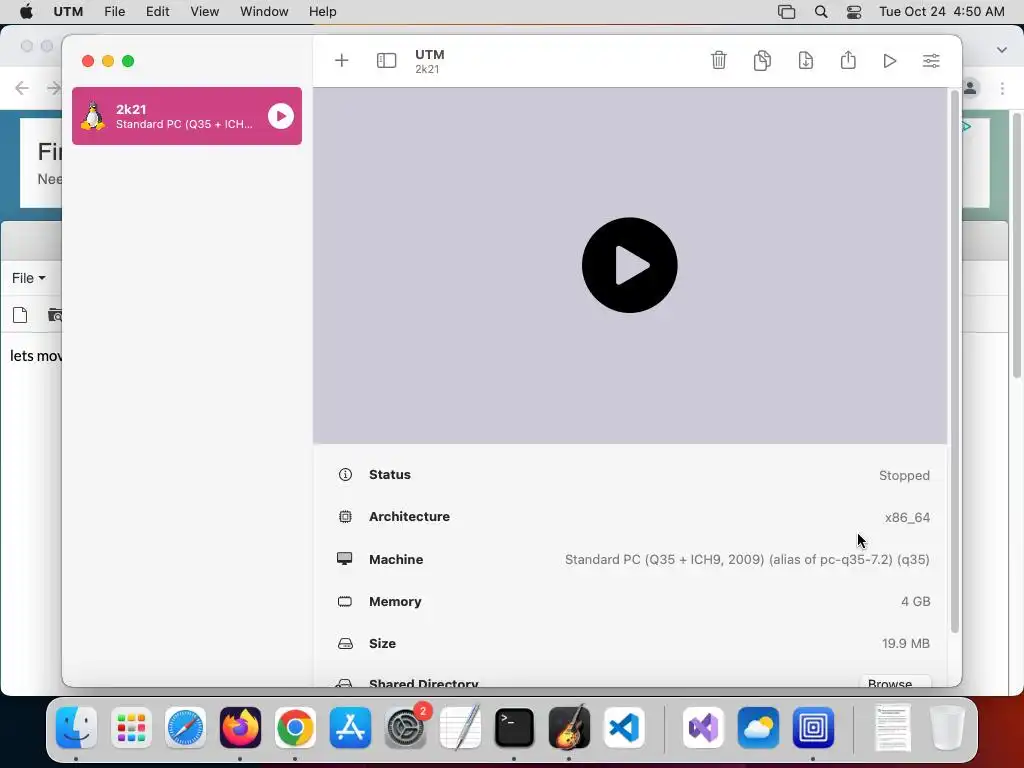
Task: Click the tab list chevron in the browser window
Action: [1002, 50]
